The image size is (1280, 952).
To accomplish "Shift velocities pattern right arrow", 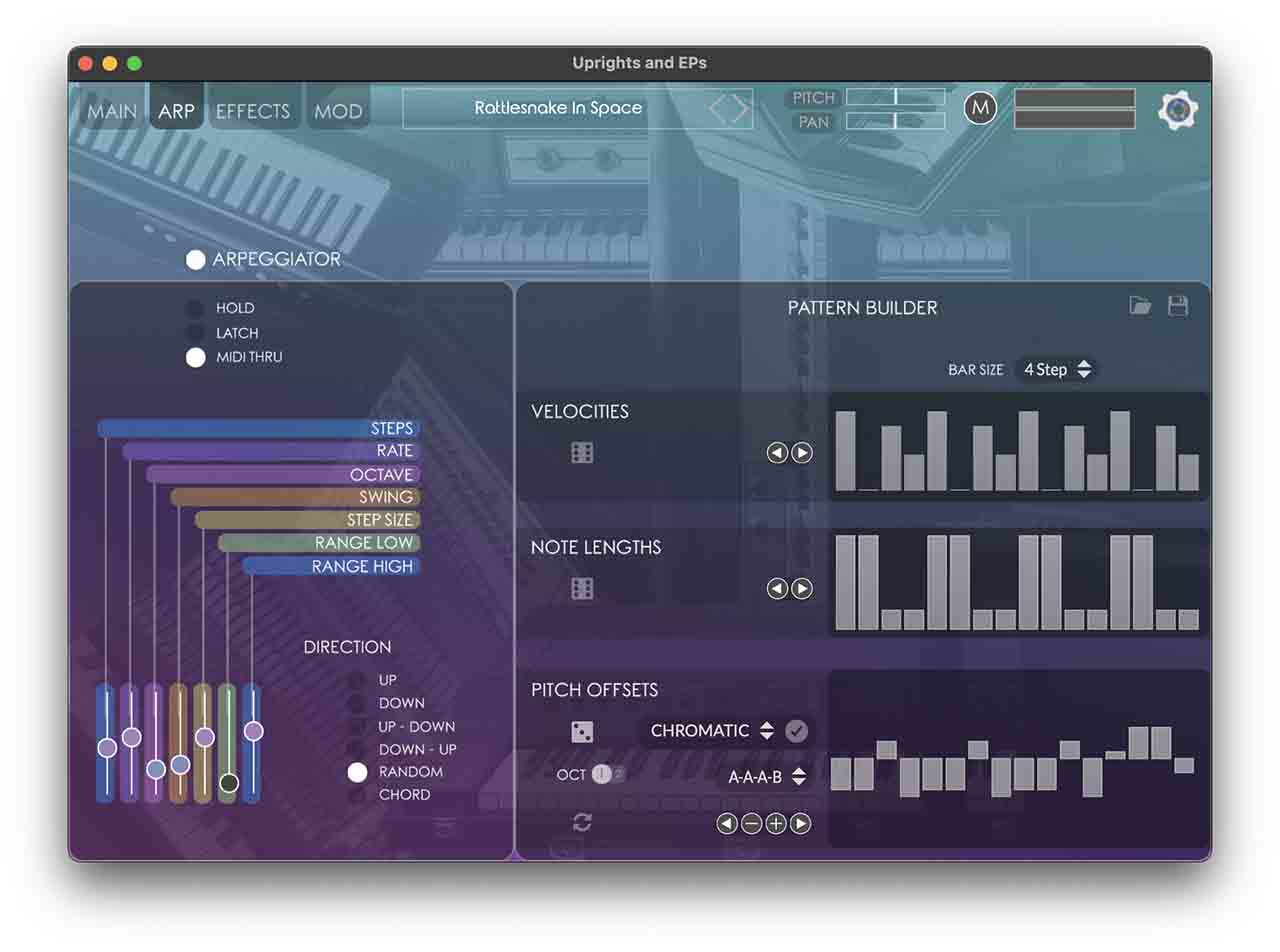I will tap(802, 453).
